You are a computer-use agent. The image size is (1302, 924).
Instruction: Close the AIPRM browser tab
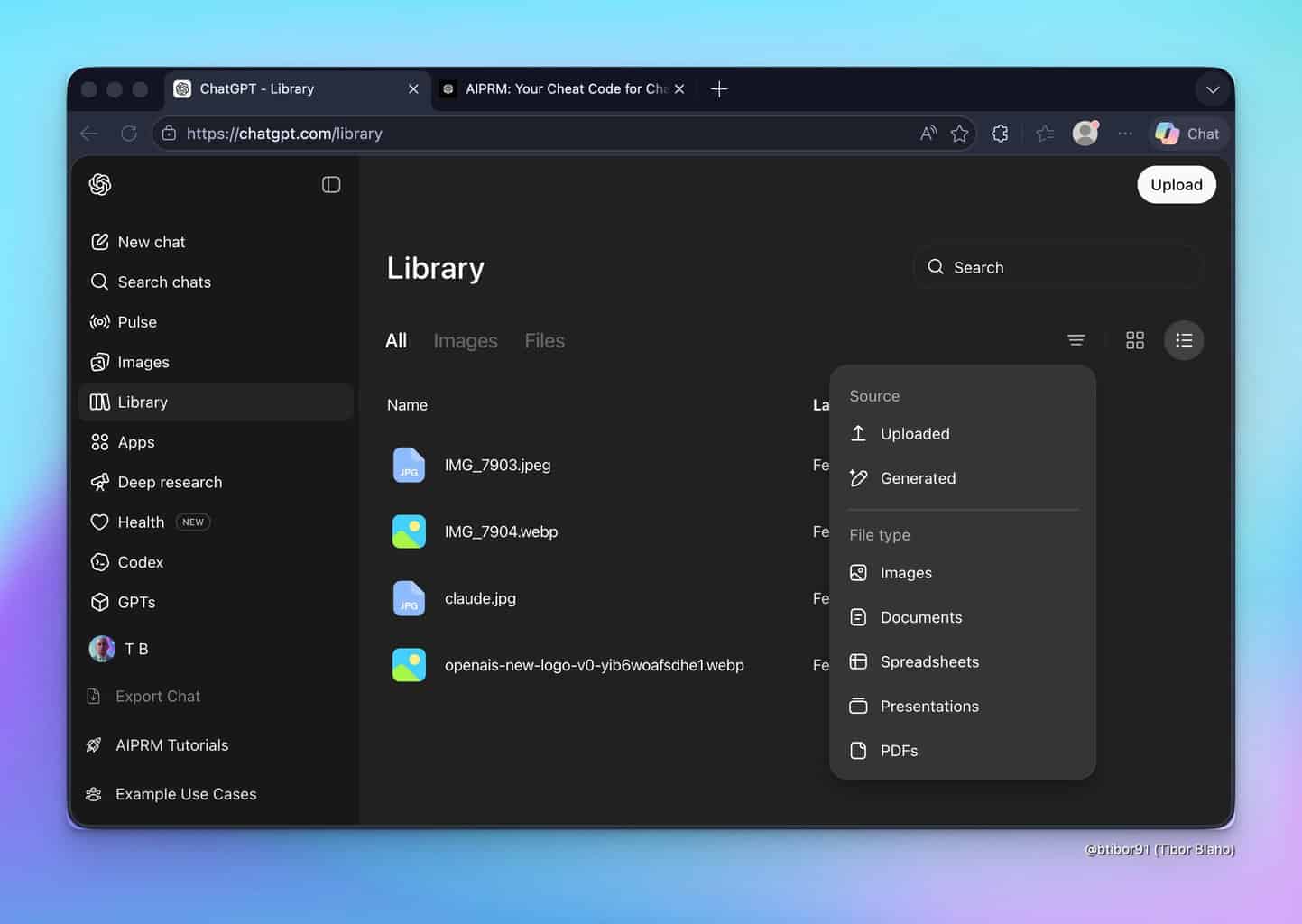click(679, 88)
